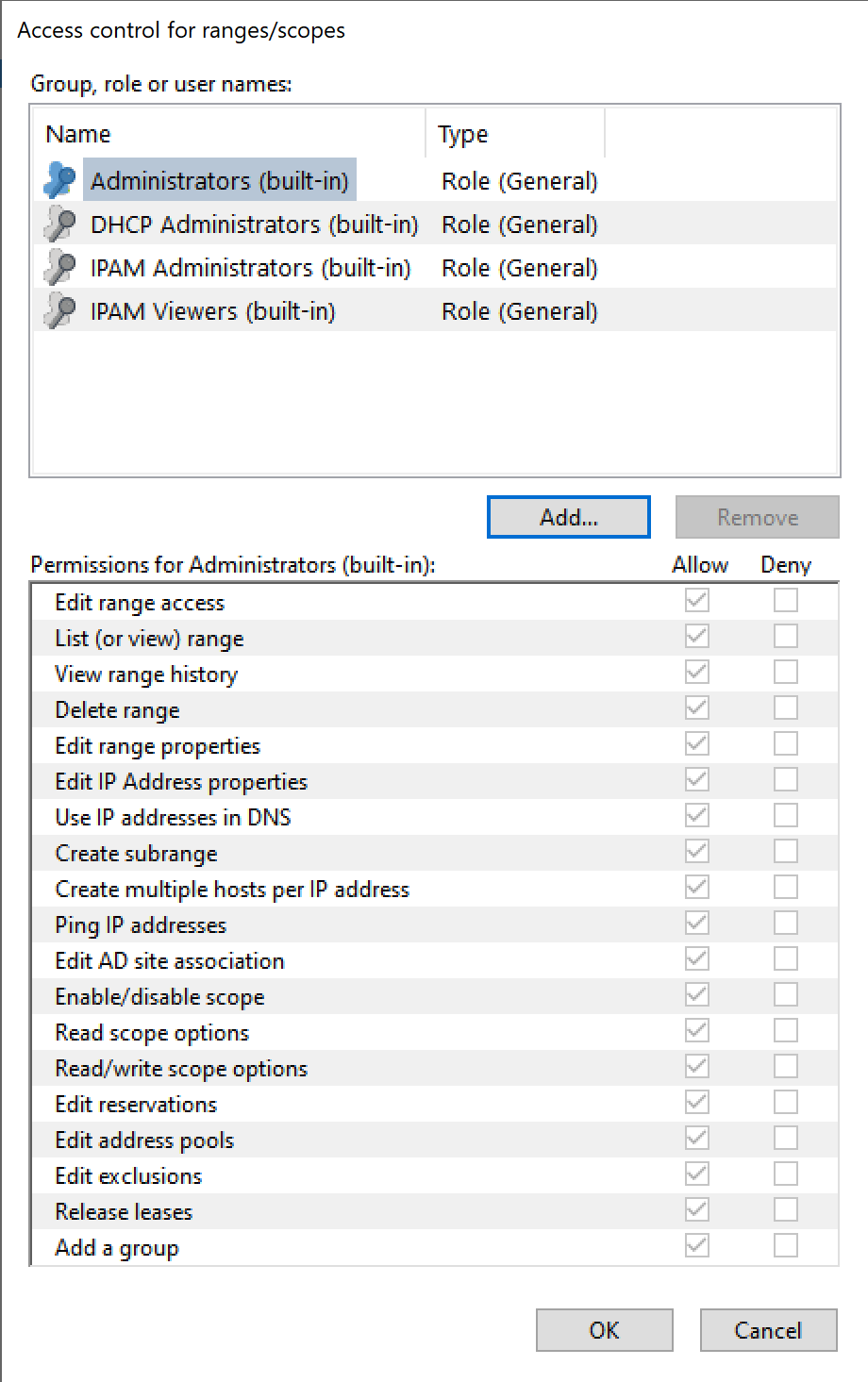
Task: Click the key icon for IPAM Administrators
Action: point(58,267)
